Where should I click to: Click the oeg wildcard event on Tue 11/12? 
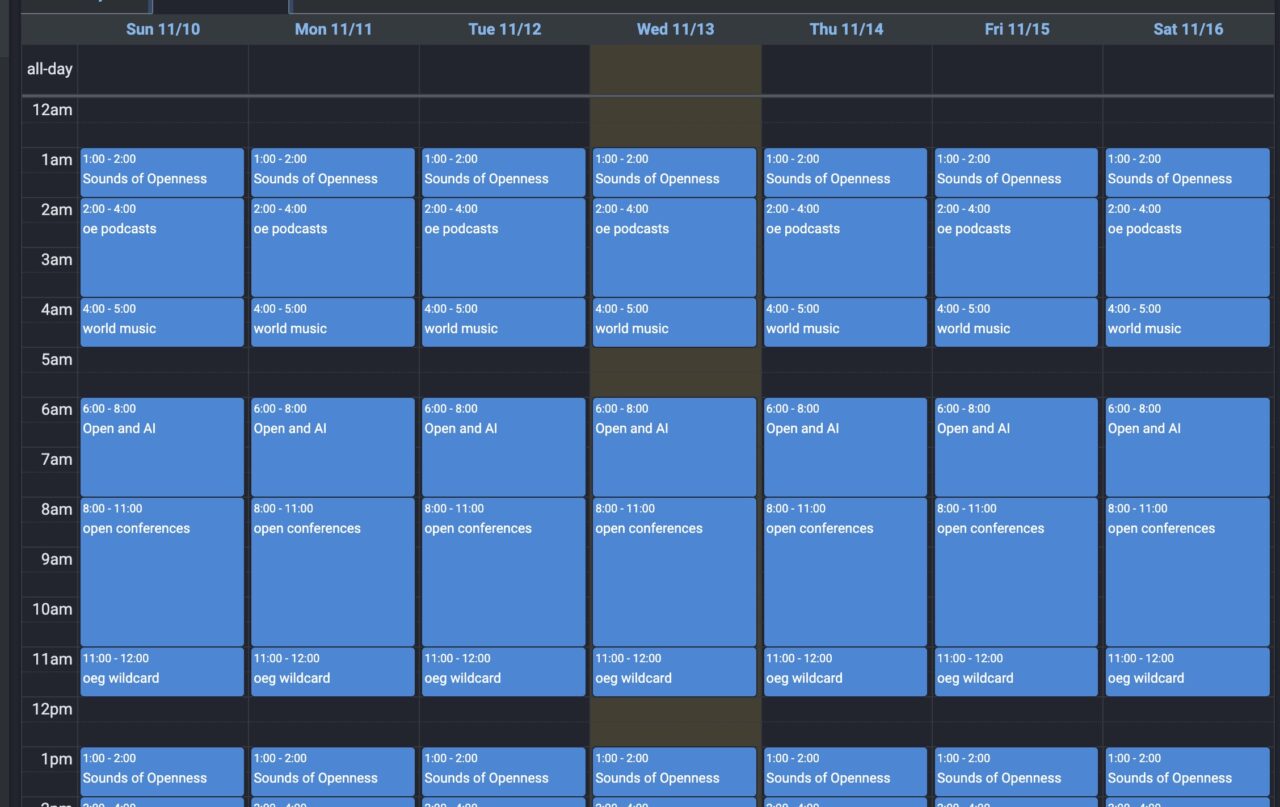504,672
